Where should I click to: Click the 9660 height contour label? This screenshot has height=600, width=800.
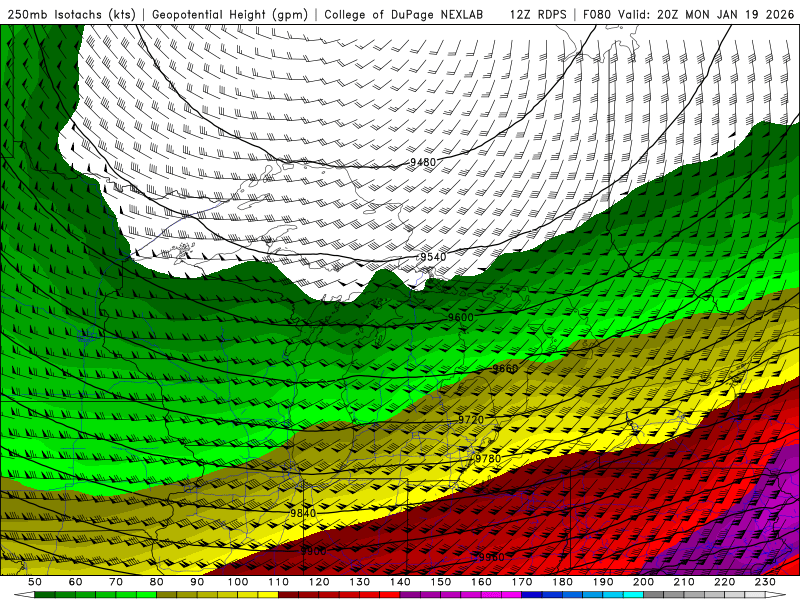505,368
